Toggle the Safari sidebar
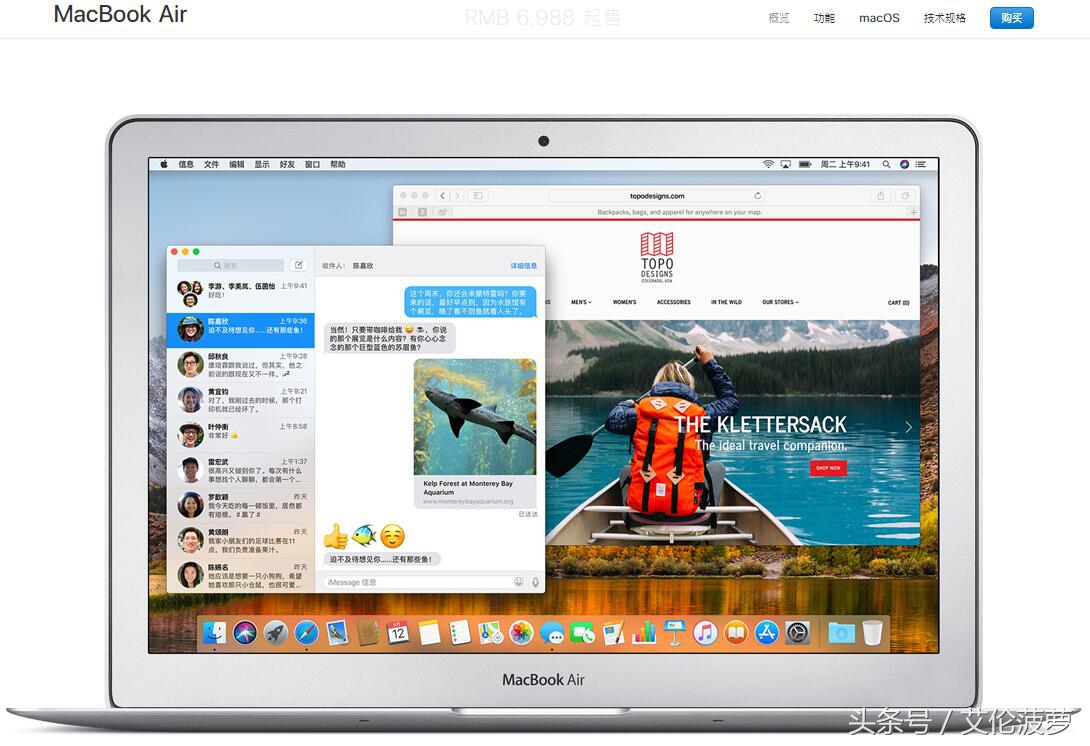 pyautogui.click(x=478, y=196)
